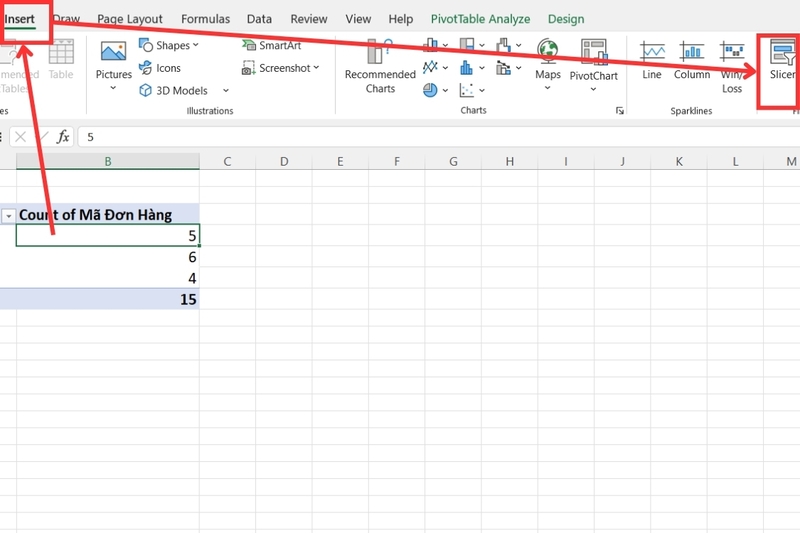Screen dimensions: 800x533
Task: Select column D header
Action: (284, 162)
